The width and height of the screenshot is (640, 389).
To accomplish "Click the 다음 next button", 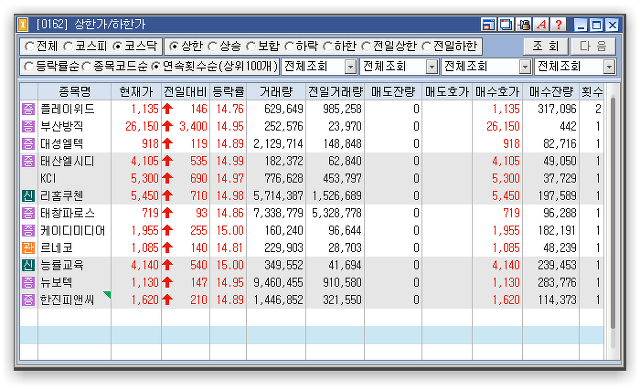I will 593,46.
